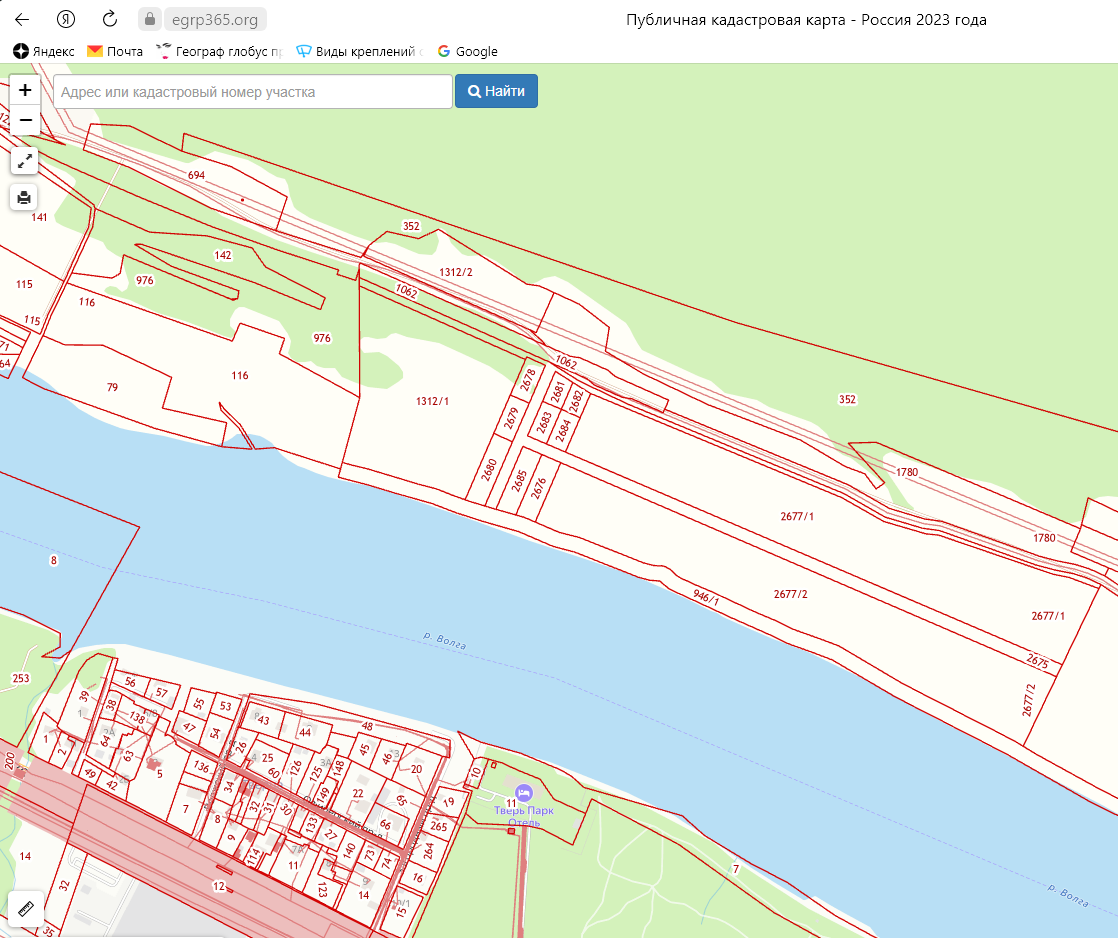1118x938 pixels.
Task: Activate the ruler measurement tool
Action: coord(26,909)
